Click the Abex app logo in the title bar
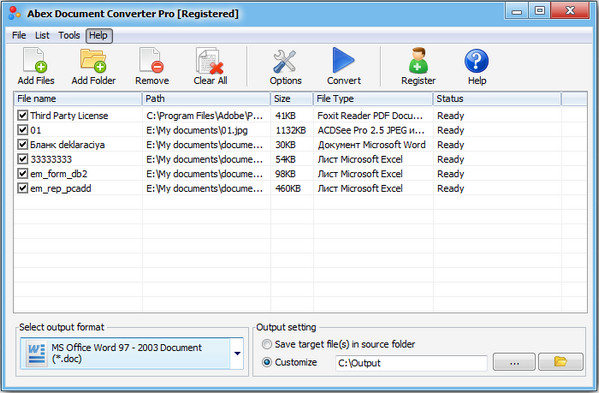The height and width of the screenshot is (393, 599). pos(15,13)
